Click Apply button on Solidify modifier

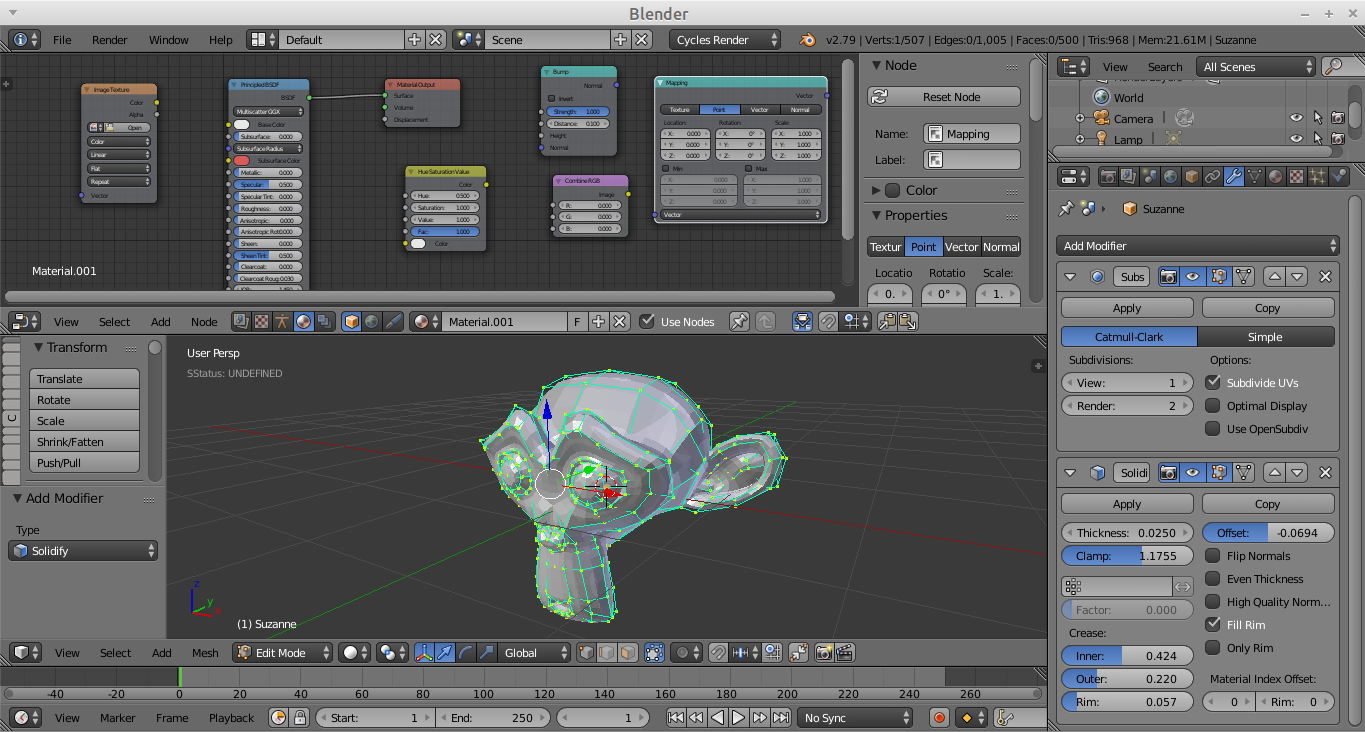1127,504
